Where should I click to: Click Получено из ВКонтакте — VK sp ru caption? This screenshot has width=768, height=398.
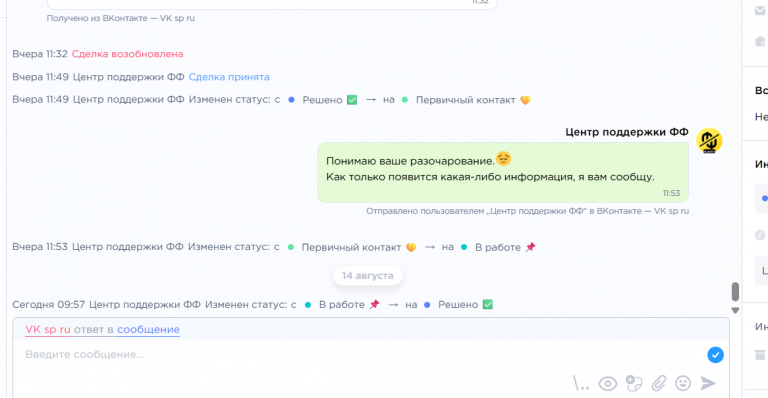[120, 18]
